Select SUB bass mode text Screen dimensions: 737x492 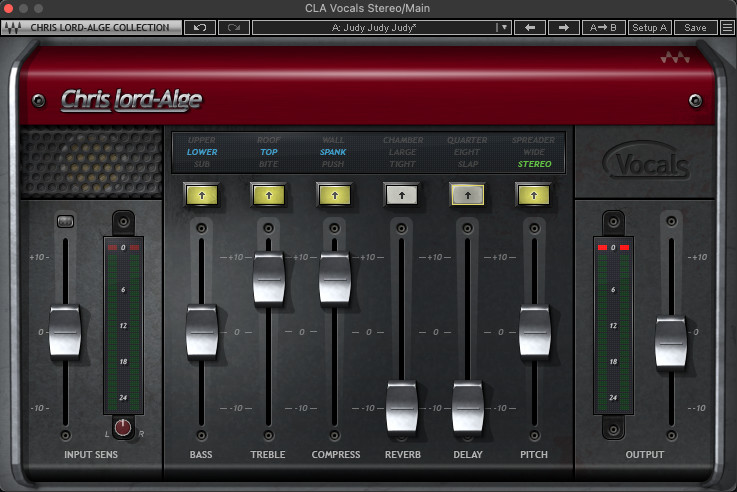coord(202,164)
